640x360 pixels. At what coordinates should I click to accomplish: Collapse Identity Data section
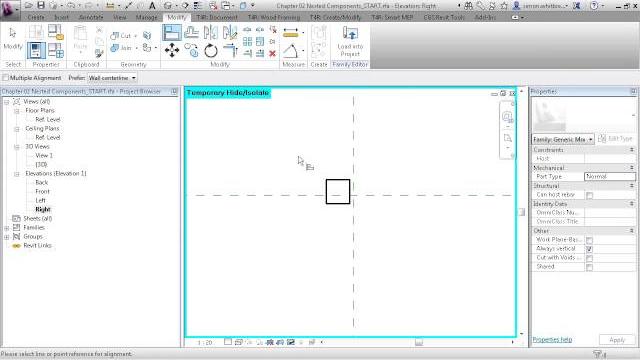click(631, 204)
